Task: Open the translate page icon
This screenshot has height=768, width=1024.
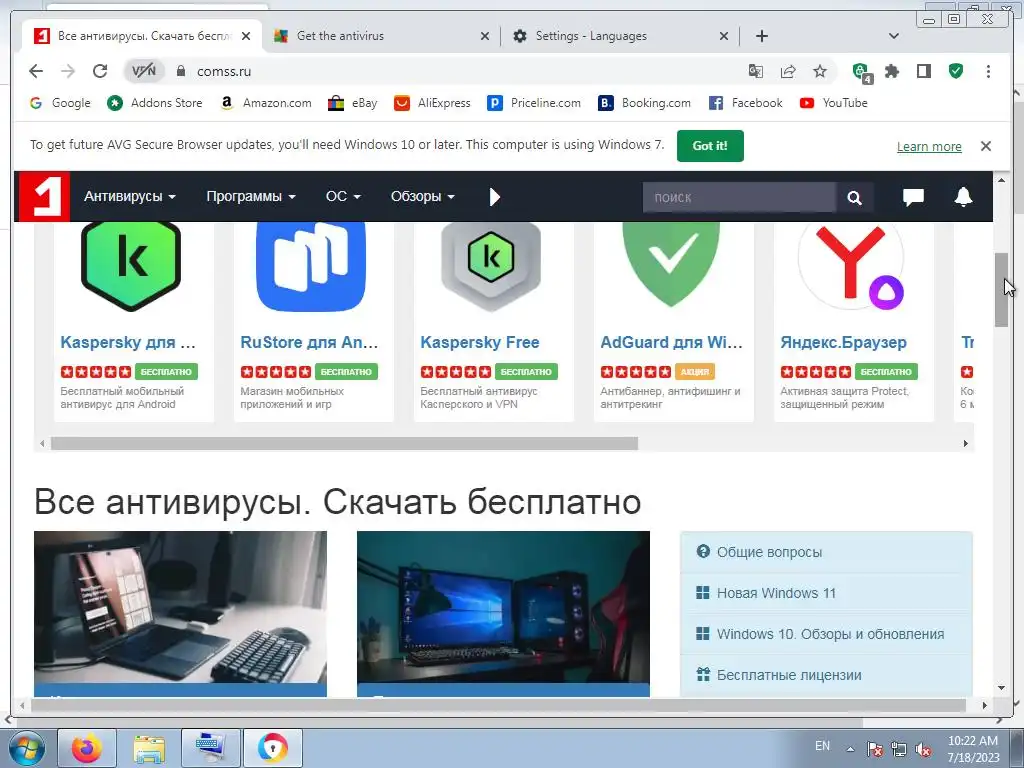Action: tap(756, 71)
